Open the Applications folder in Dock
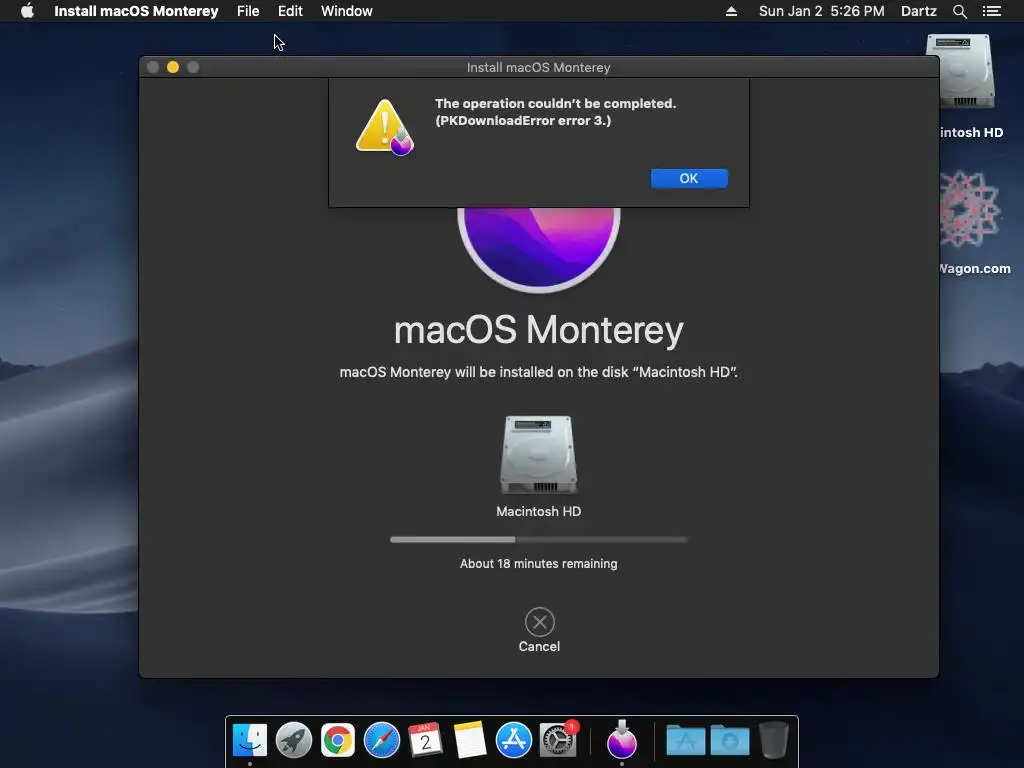The height and width of the screenshot is (768, 1024). click(686, 741)
